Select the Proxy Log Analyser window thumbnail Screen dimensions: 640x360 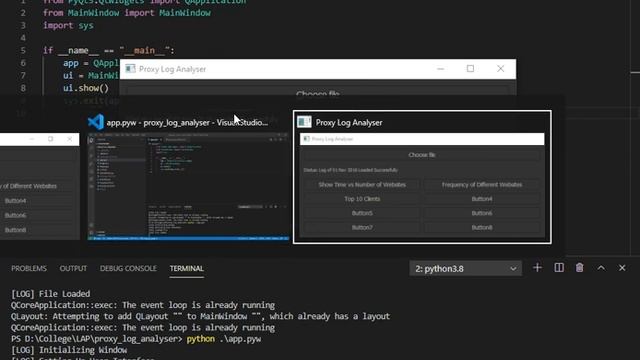(422, 177)
